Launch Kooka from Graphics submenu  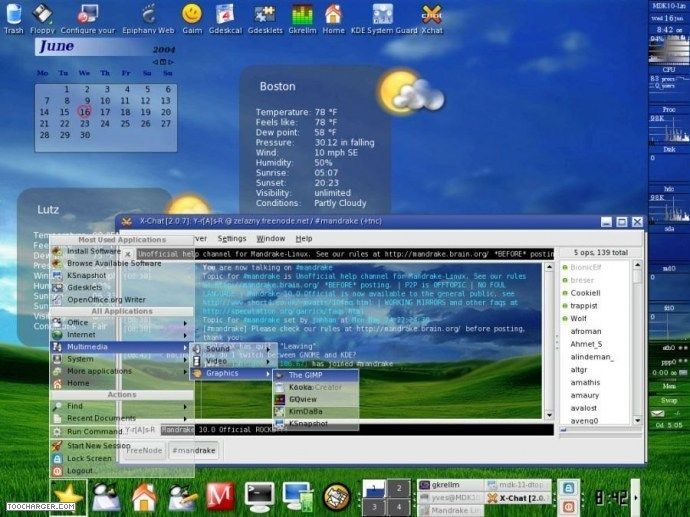316,388
